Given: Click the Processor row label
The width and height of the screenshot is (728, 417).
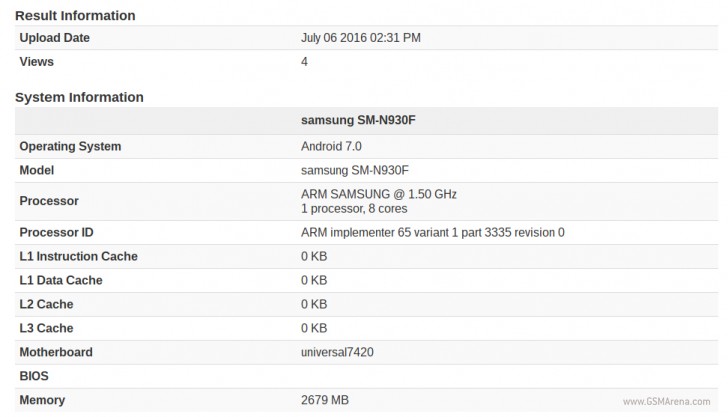Looking at the screenshot, I should point(49,201).
